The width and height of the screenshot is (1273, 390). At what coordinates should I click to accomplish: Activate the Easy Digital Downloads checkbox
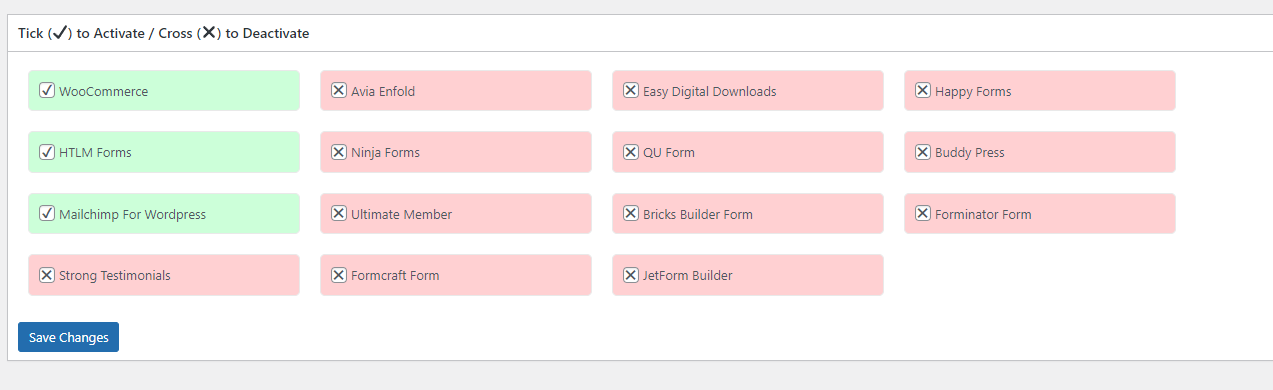(x=630, y=90)
